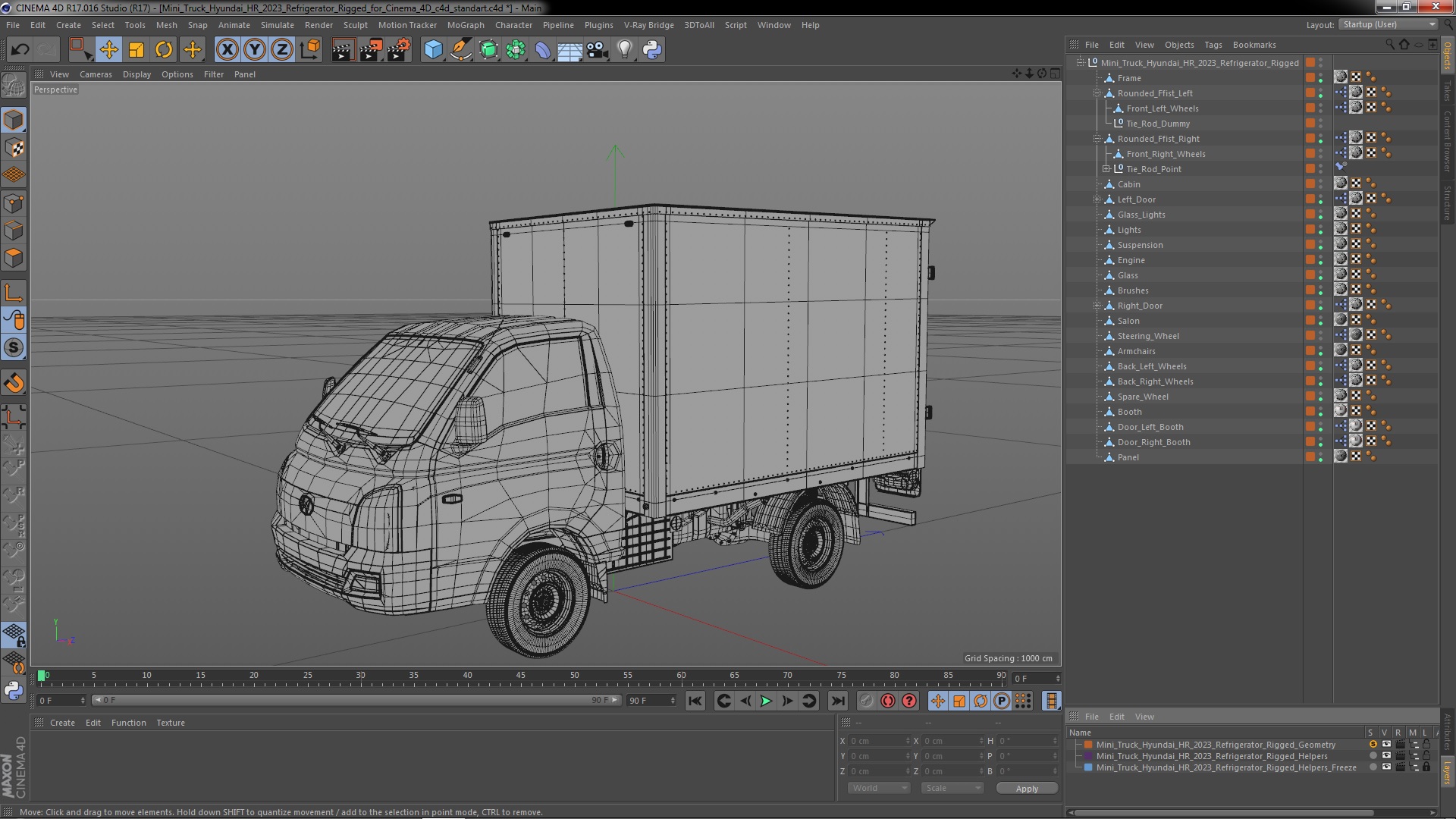Open the Simulate menu

(278, 25)
